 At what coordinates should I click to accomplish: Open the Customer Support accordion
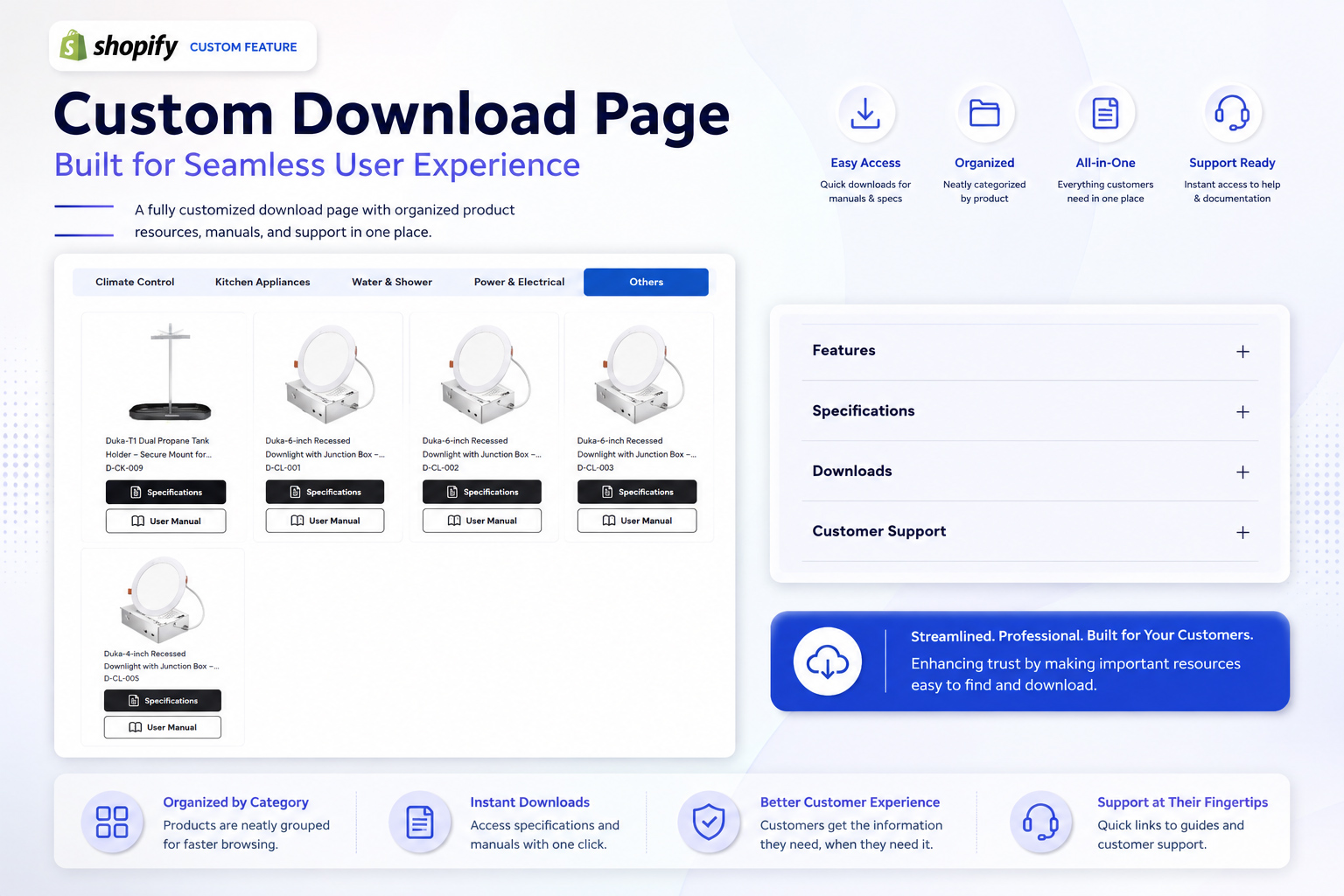tap(1030, 532)
